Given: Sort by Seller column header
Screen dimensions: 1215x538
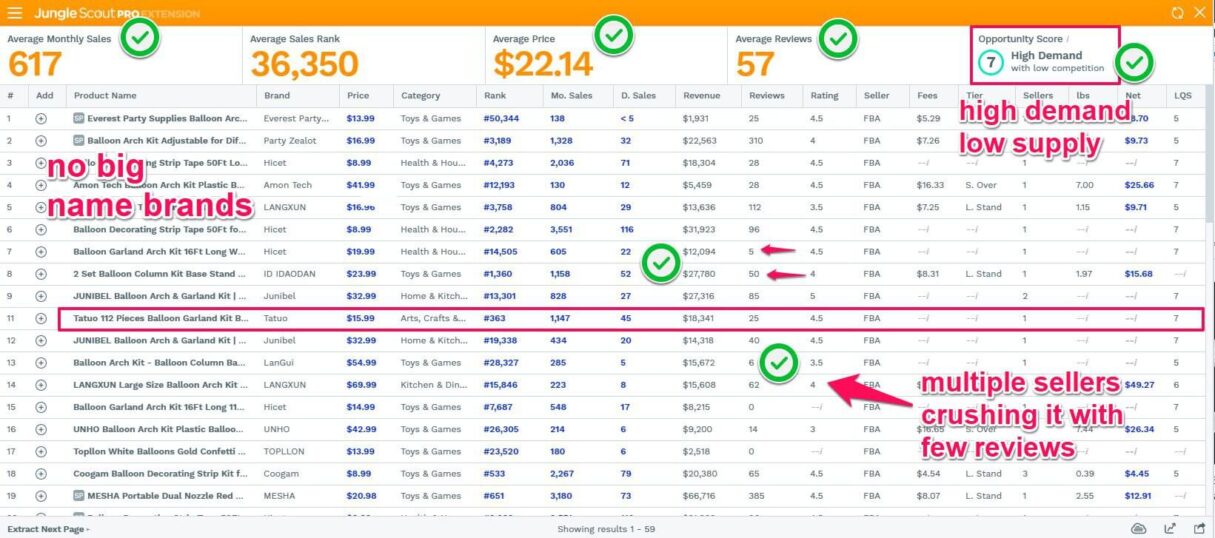Looking at the screenshot, I should coord(876,96).
